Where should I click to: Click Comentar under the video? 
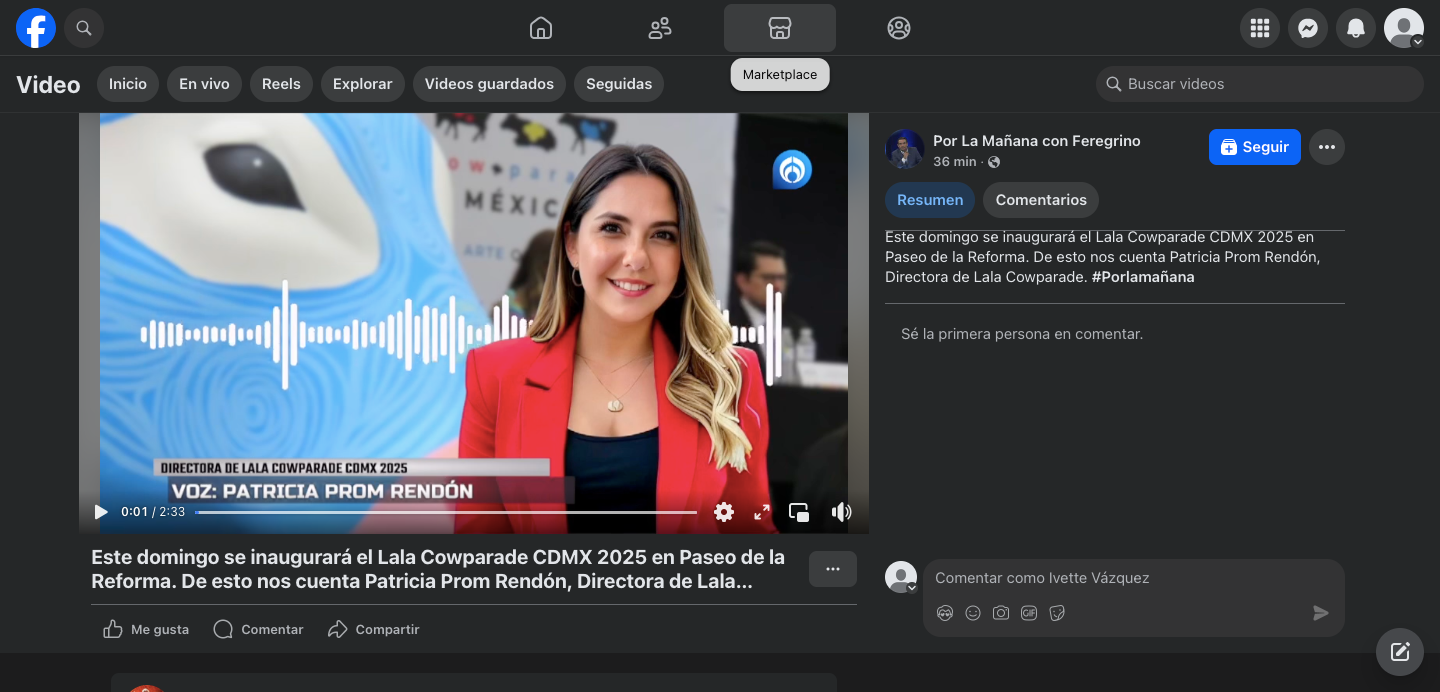[x=258, y=629]
